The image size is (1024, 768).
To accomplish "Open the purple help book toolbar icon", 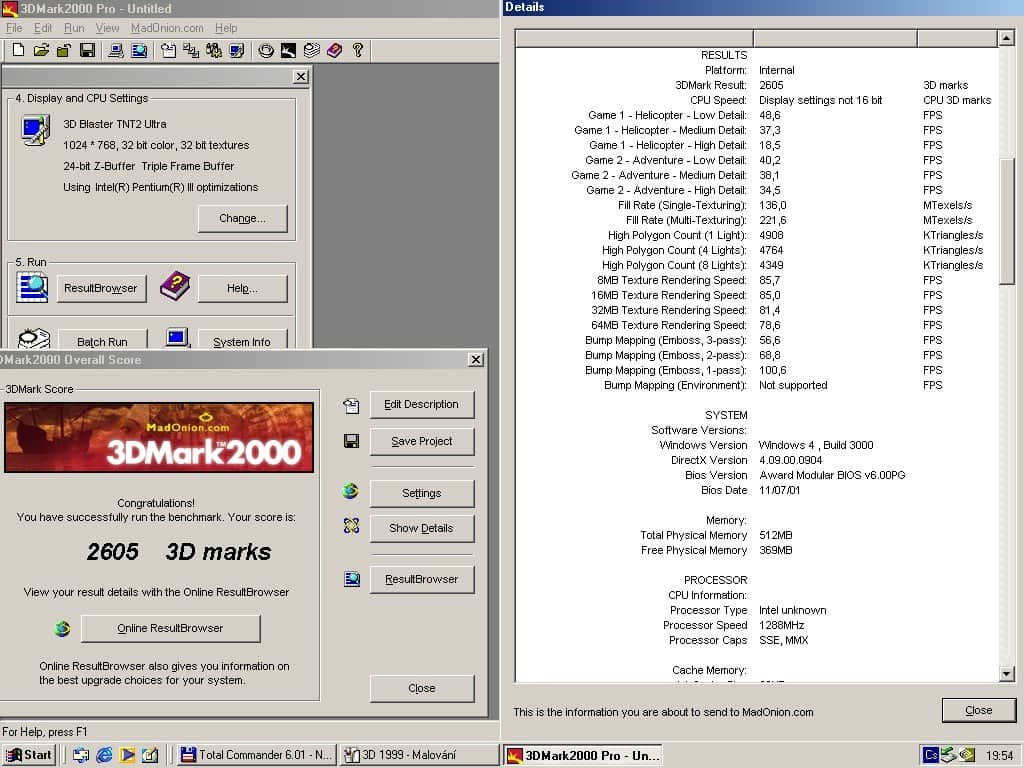I will pos(334,50).
